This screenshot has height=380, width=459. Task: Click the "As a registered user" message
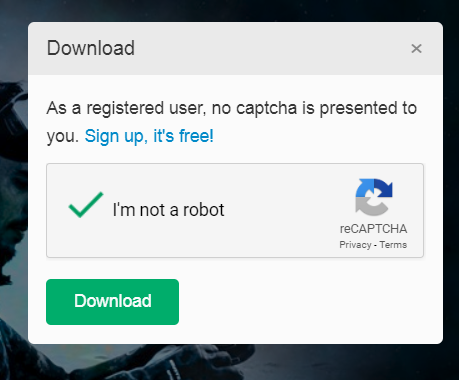(x=232, y=122)
